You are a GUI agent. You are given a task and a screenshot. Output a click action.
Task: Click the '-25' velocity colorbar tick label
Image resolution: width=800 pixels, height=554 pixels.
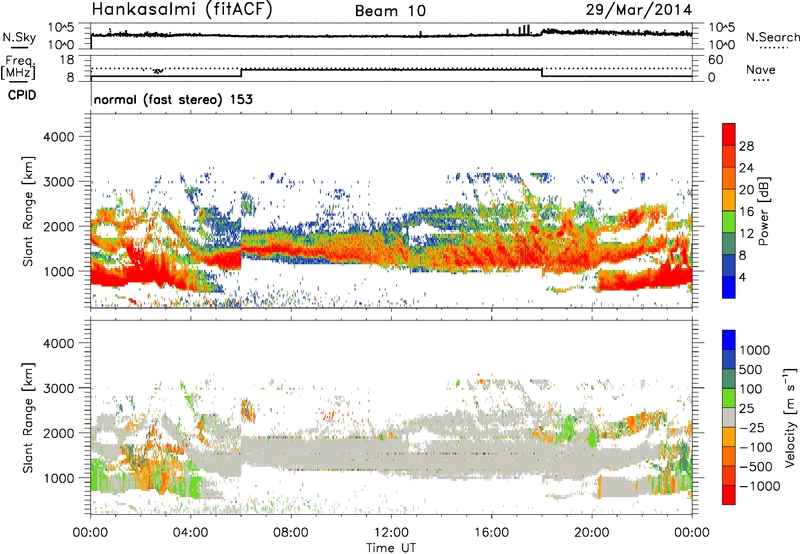[752, 427]
